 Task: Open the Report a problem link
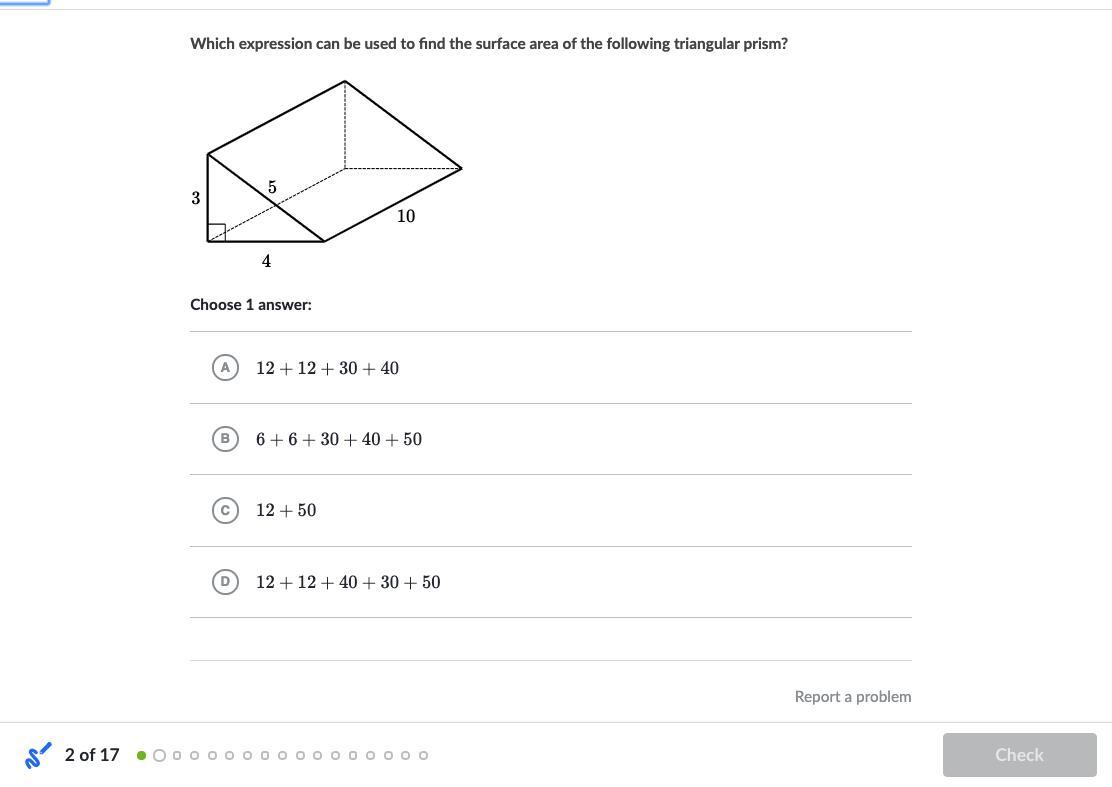(852, 696)
